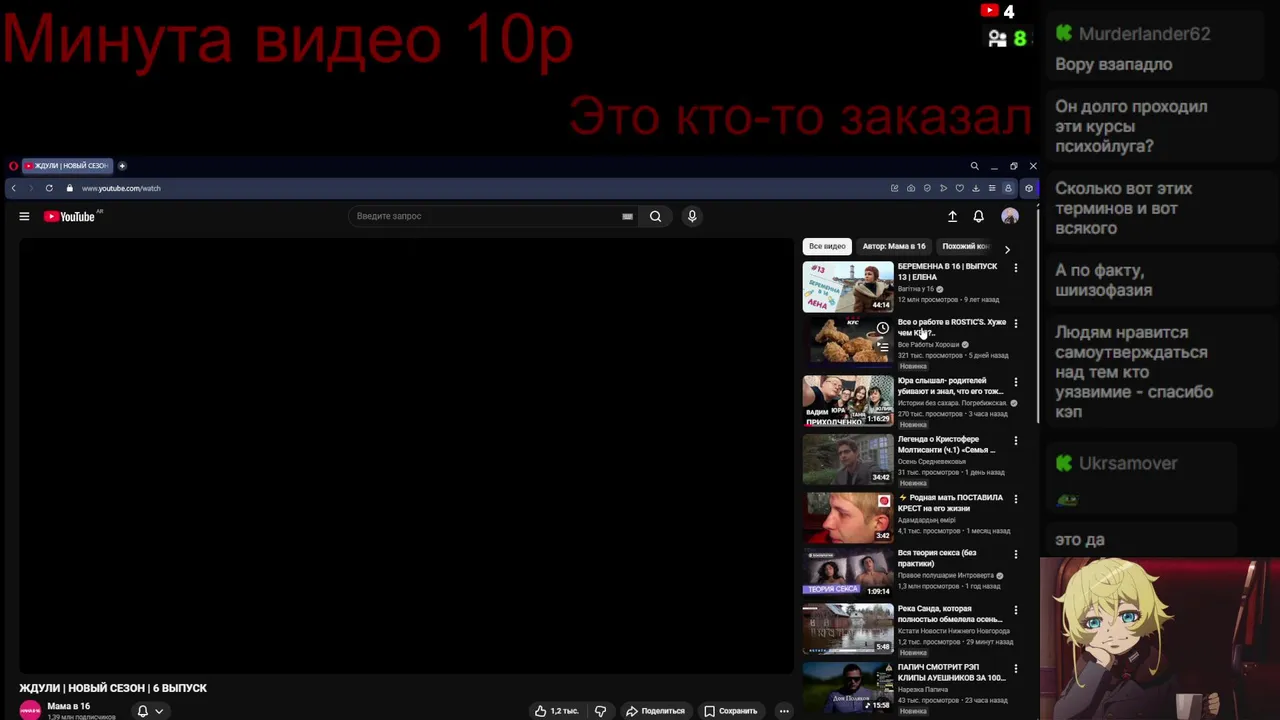The image size is (1280, 720).
Task: Click the Ukrsamover chat username
Action: 1128,464
